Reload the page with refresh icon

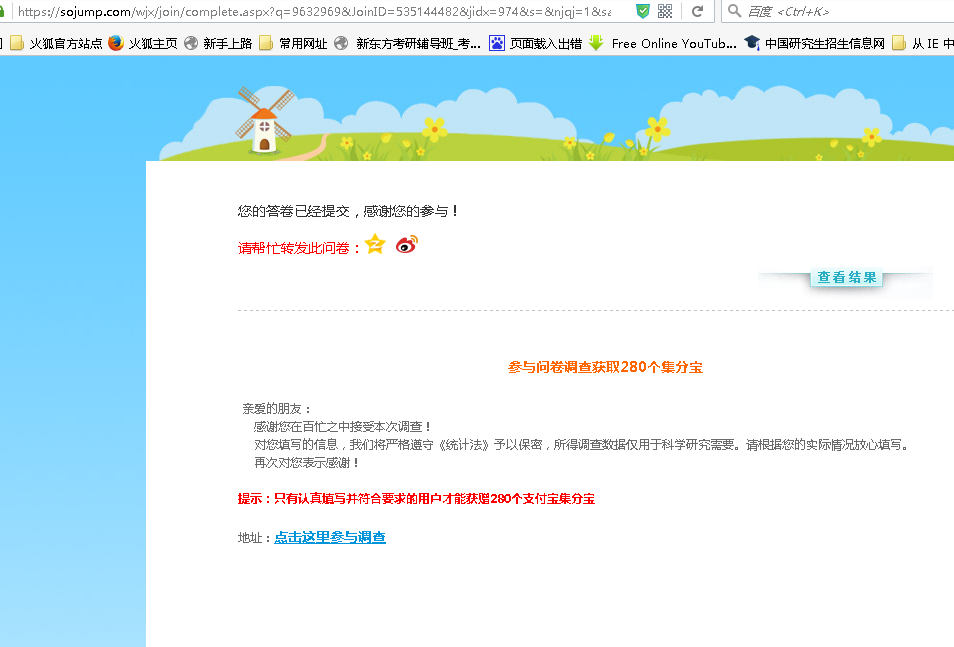tap(697, 11)
